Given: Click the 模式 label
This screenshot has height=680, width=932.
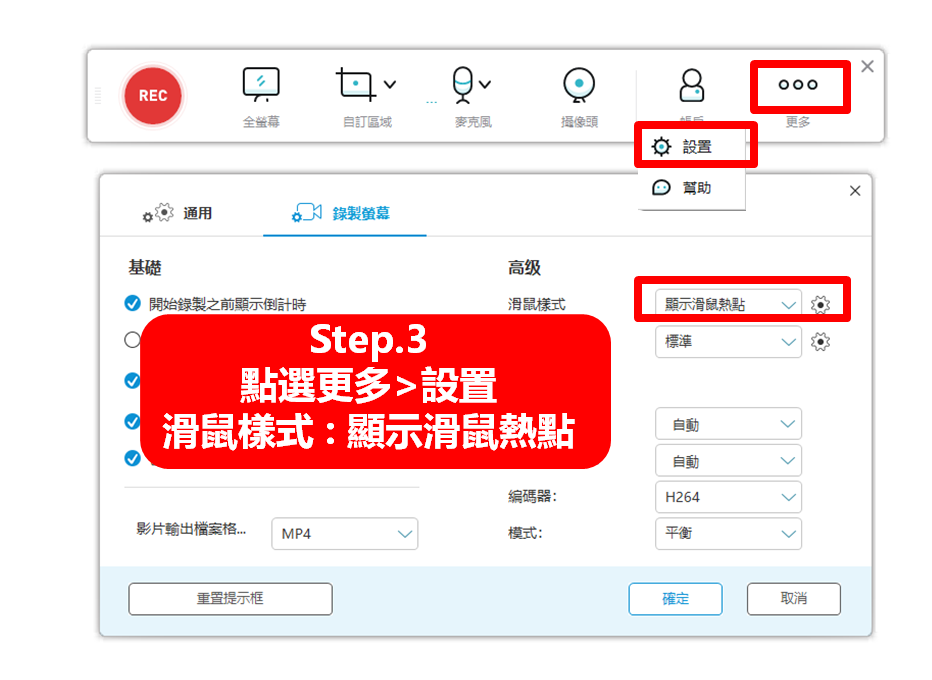Looking at the screenshot, I should point(525,533).
